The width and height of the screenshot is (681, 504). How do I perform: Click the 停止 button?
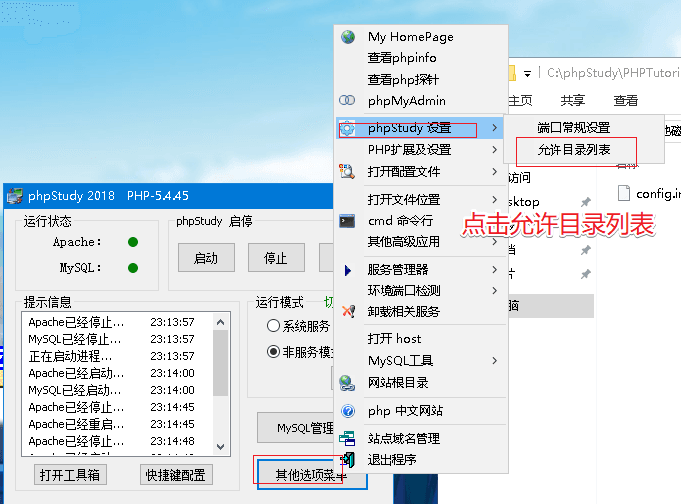point(276,258)
